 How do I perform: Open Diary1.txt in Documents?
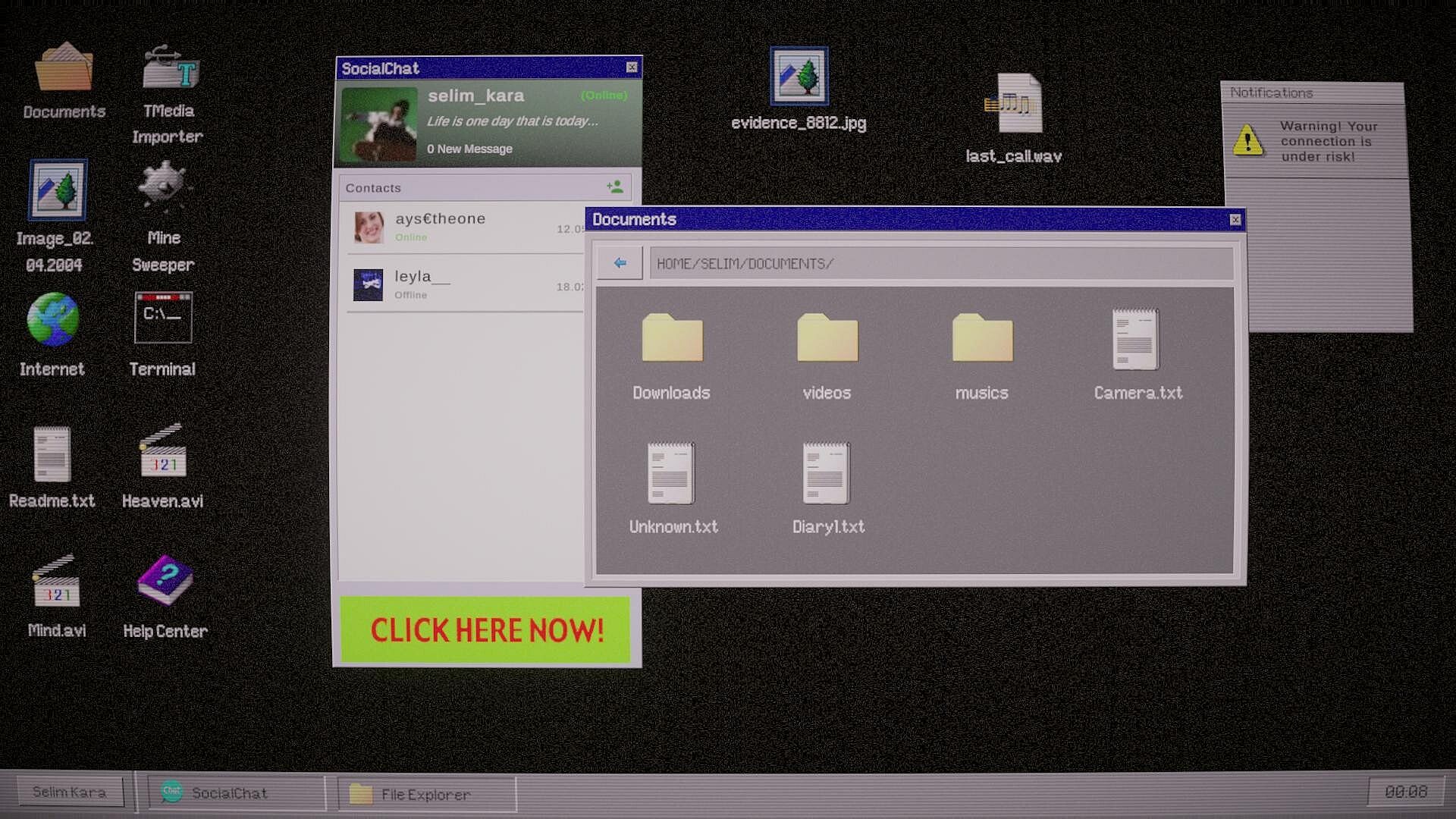[827, 475]
